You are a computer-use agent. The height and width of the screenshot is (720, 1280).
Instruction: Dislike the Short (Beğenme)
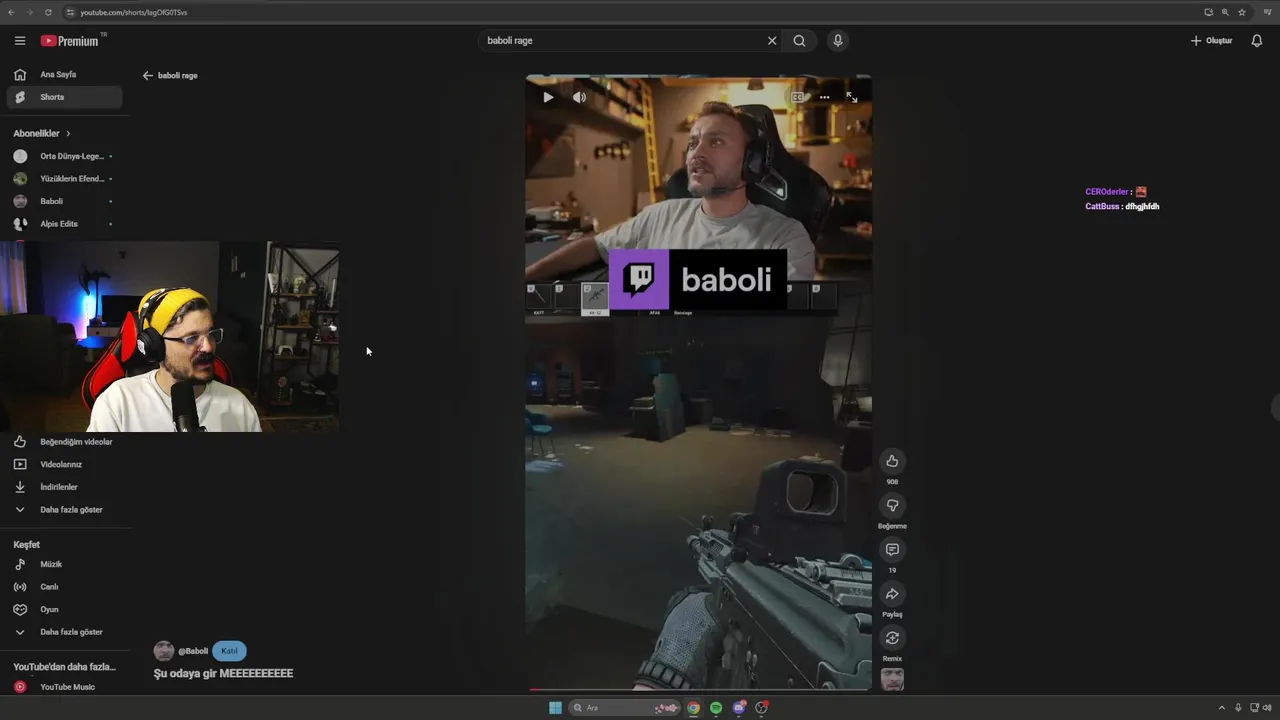[892, 506]
